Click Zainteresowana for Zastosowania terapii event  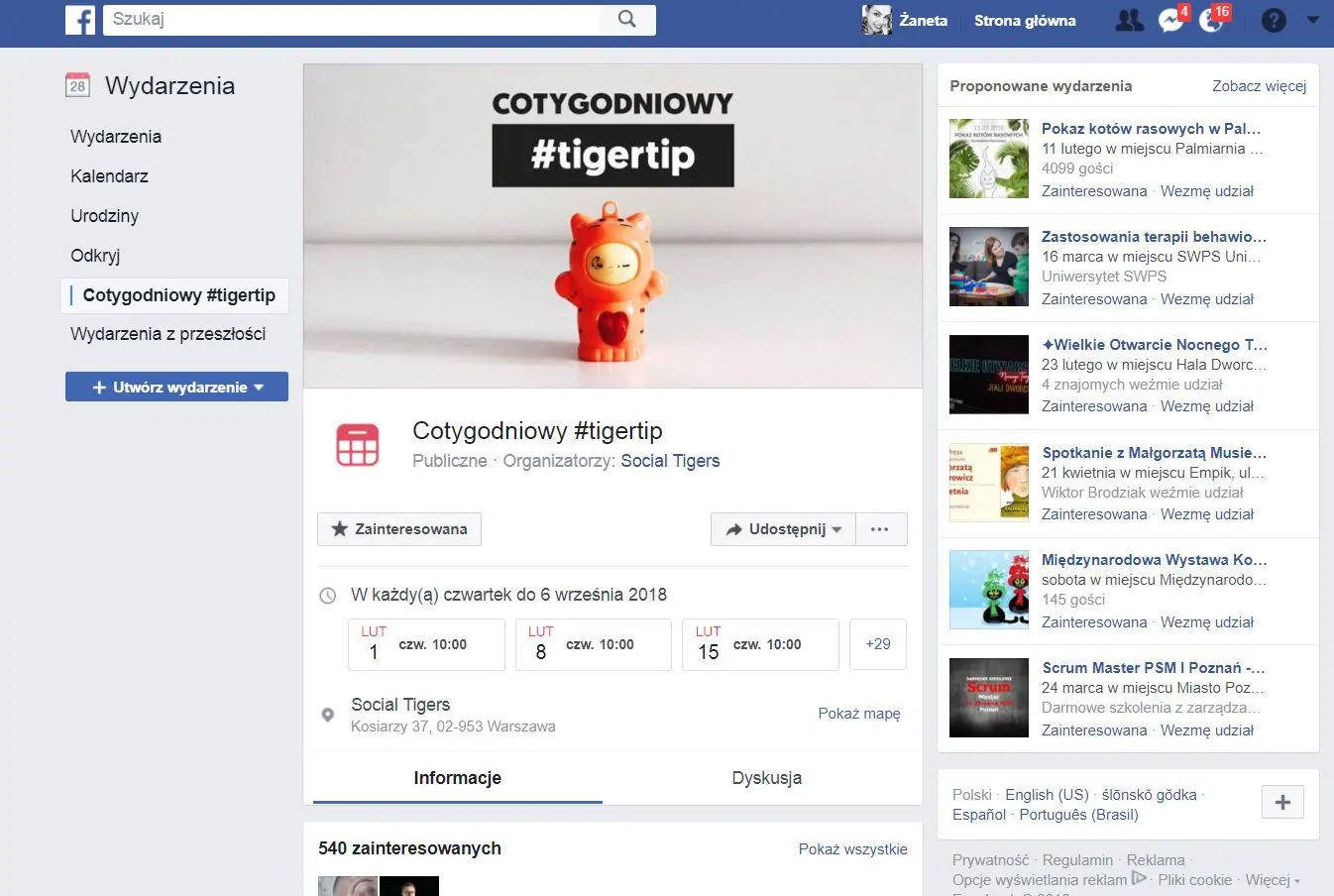coord(1094,299)
